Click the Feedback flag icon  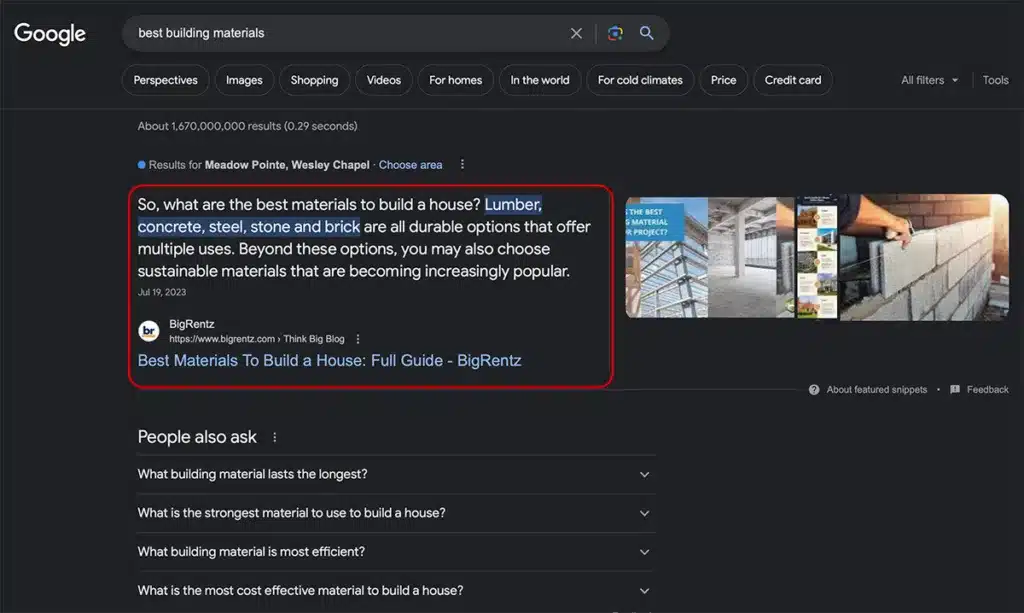pyautogui.click(x=955, y=390)
